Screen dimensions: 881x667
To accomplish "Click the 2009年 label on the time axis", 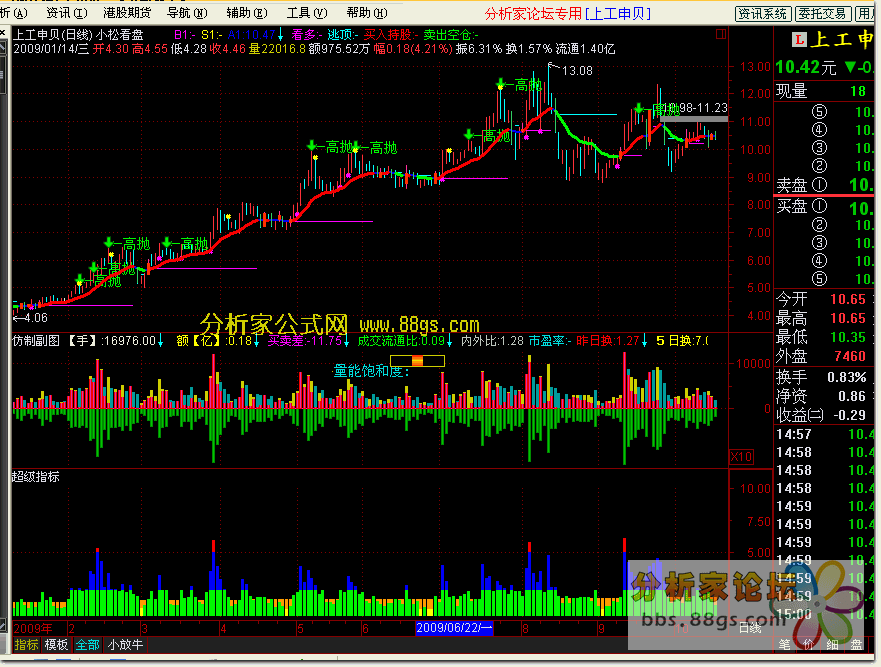I will click(33, 628).
